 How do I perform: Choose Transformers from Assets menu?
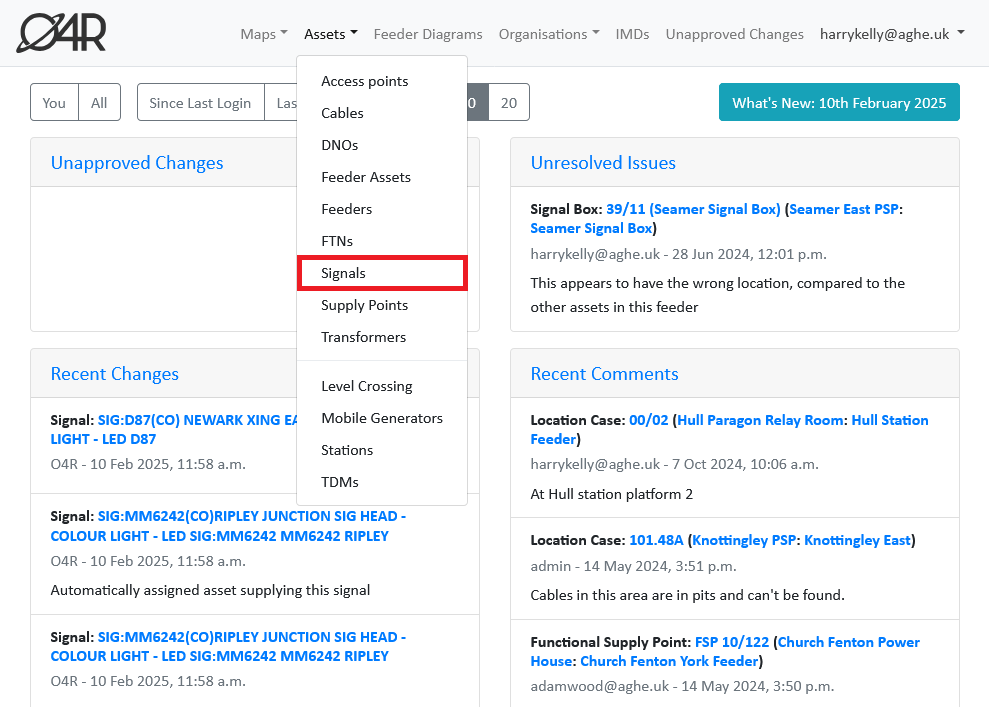point(382,337)
